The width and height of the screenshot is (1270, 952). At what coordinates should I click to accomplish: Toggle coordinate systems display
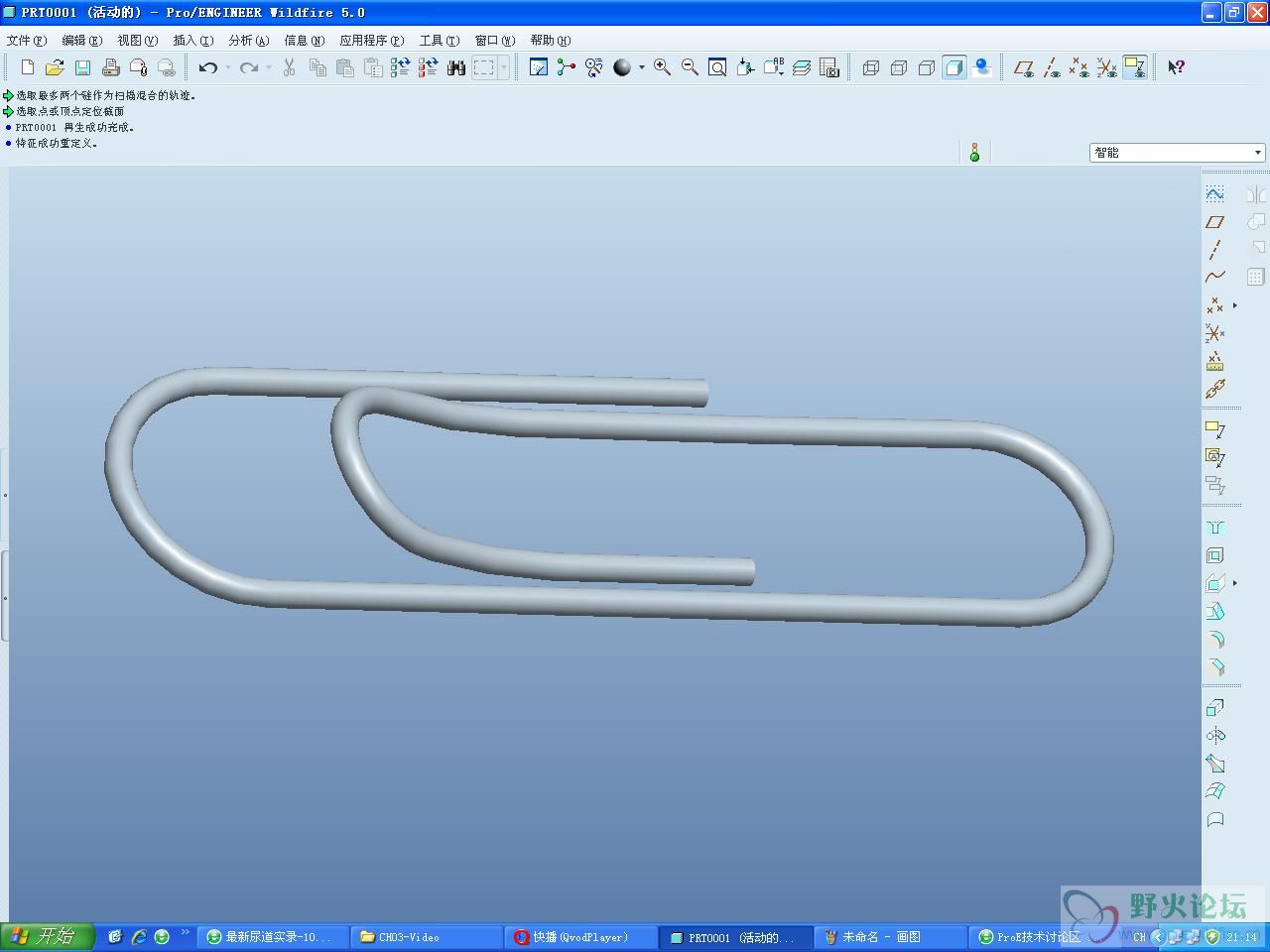[x=1107, y=67]
